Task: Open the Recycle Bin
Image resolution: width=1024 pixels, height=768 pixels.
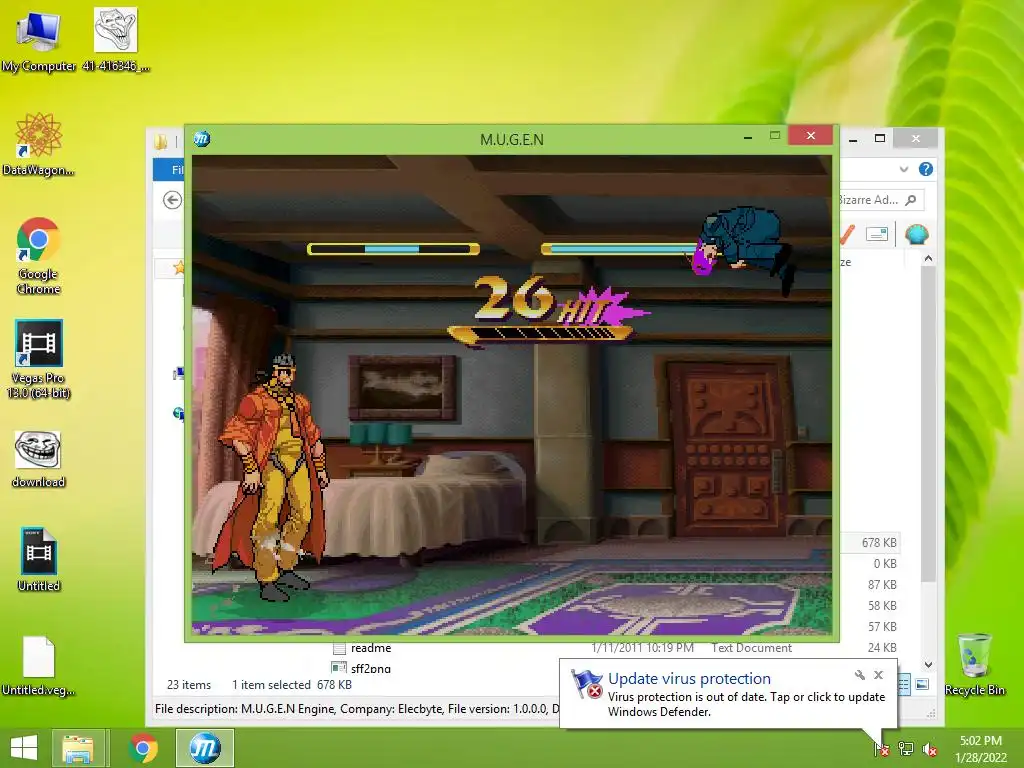Action: coord(974,664)
